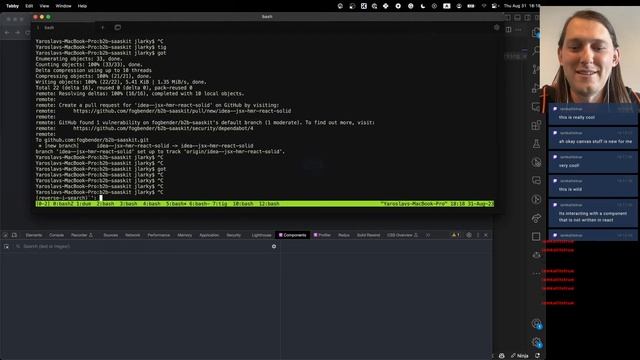Click the Ninja item in VS Code status bar

[520, 356]
